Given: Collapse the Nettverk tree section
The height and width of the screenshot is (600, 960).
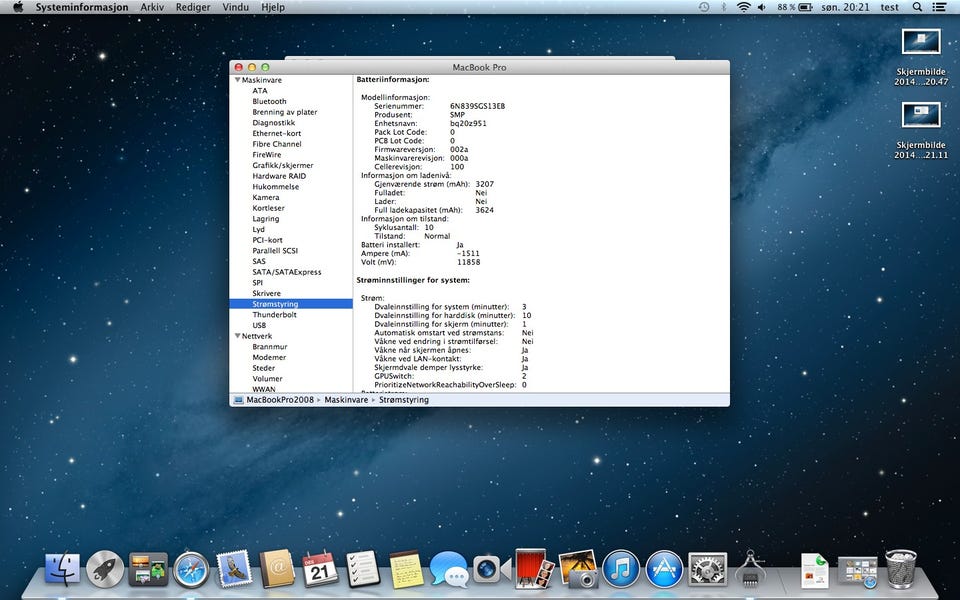Looking at the screenshot, I should (238, 336).
